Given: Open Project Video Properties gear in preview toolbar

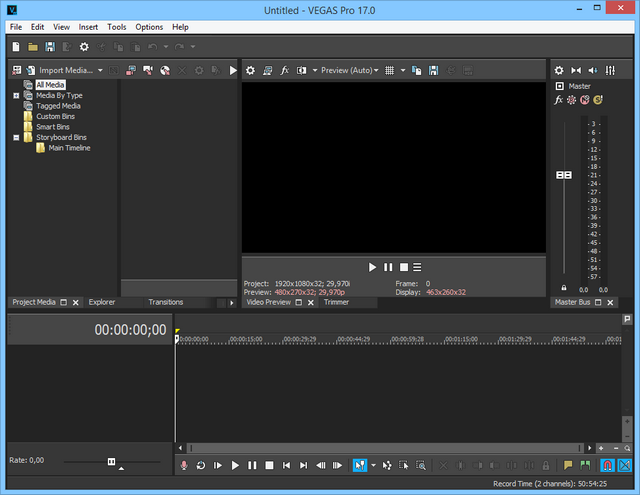Looking at the screenshot, I should point(251,71).
